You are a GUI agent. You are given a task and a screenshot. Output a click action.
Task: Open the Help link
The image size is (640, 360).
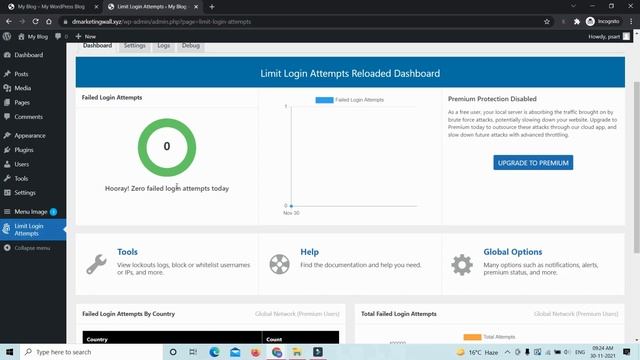click(309, 252)
